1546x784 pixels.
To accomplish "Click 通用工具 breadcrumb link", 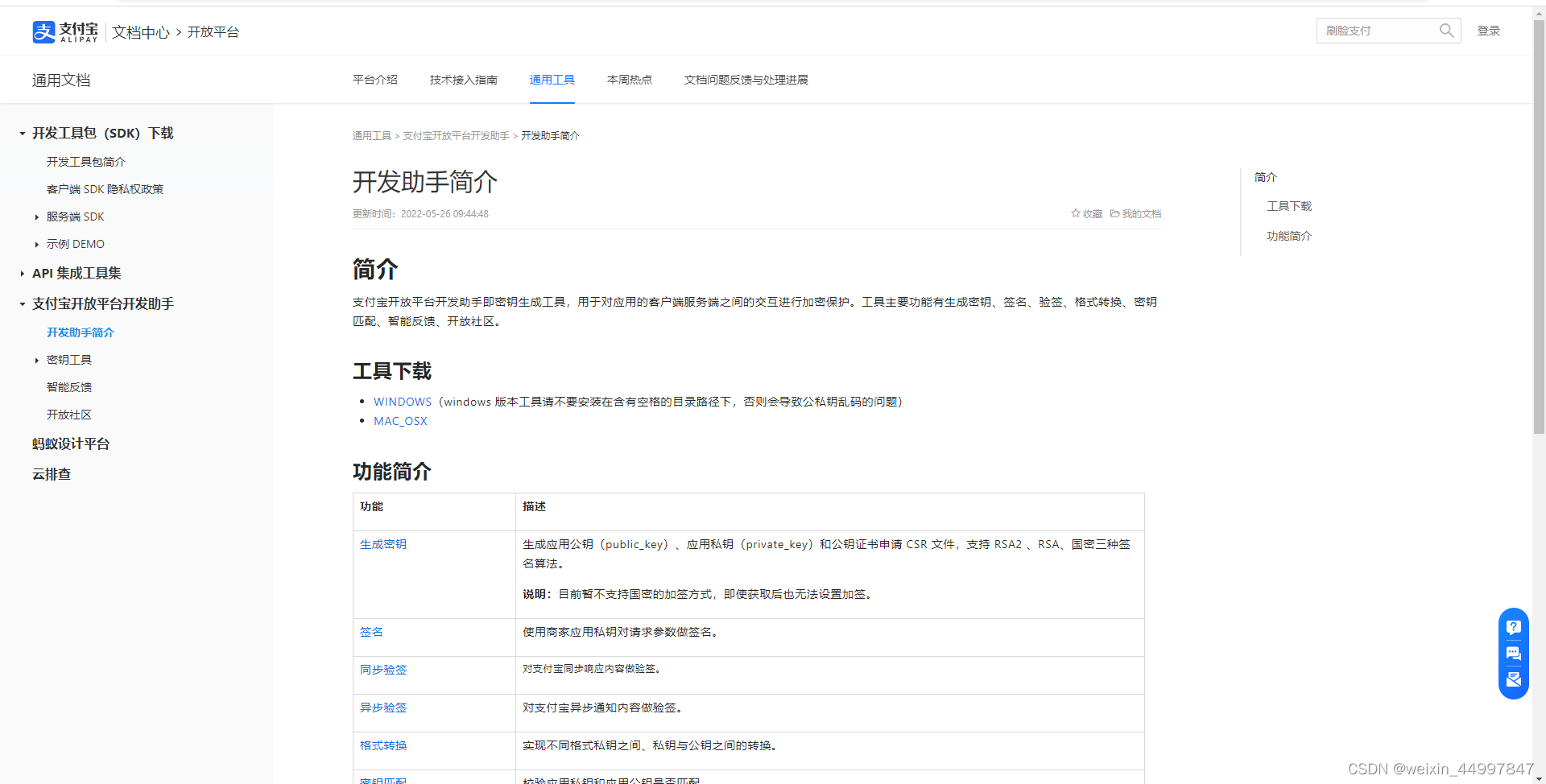I will coord(372,136).
